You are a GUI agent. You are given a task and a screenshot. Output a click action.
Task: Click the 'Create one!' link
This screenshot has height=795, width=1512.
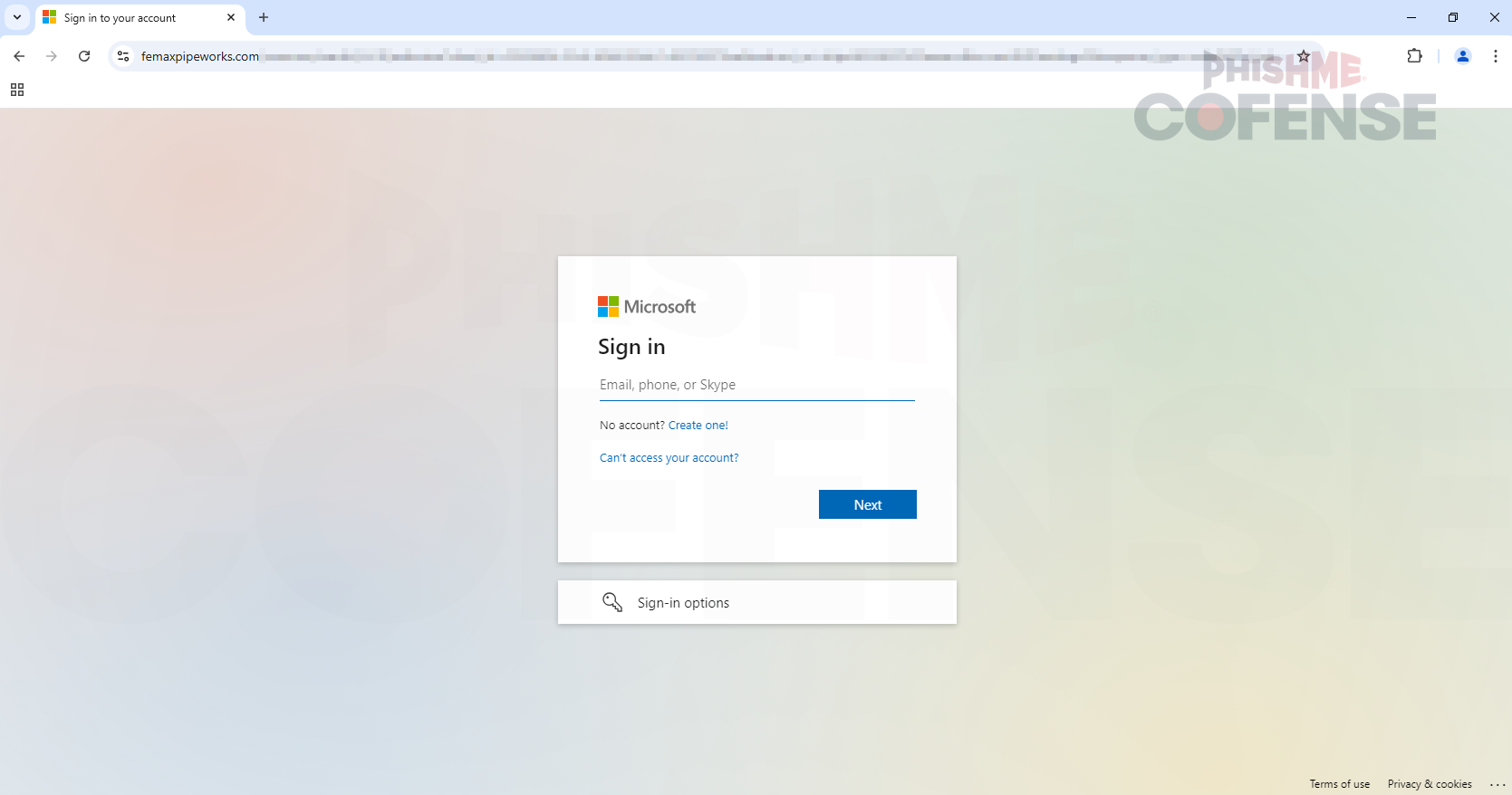pos(698,426)
